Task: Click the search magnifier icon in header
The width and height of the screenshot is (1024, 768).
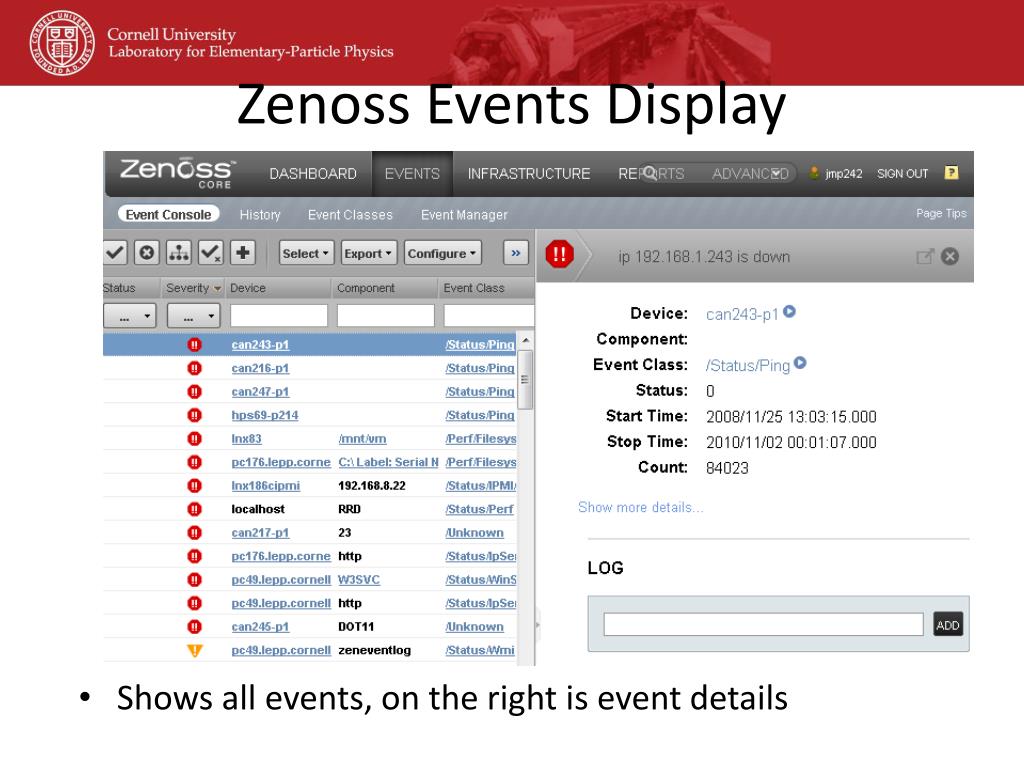Action: click(x=649, y=173)
